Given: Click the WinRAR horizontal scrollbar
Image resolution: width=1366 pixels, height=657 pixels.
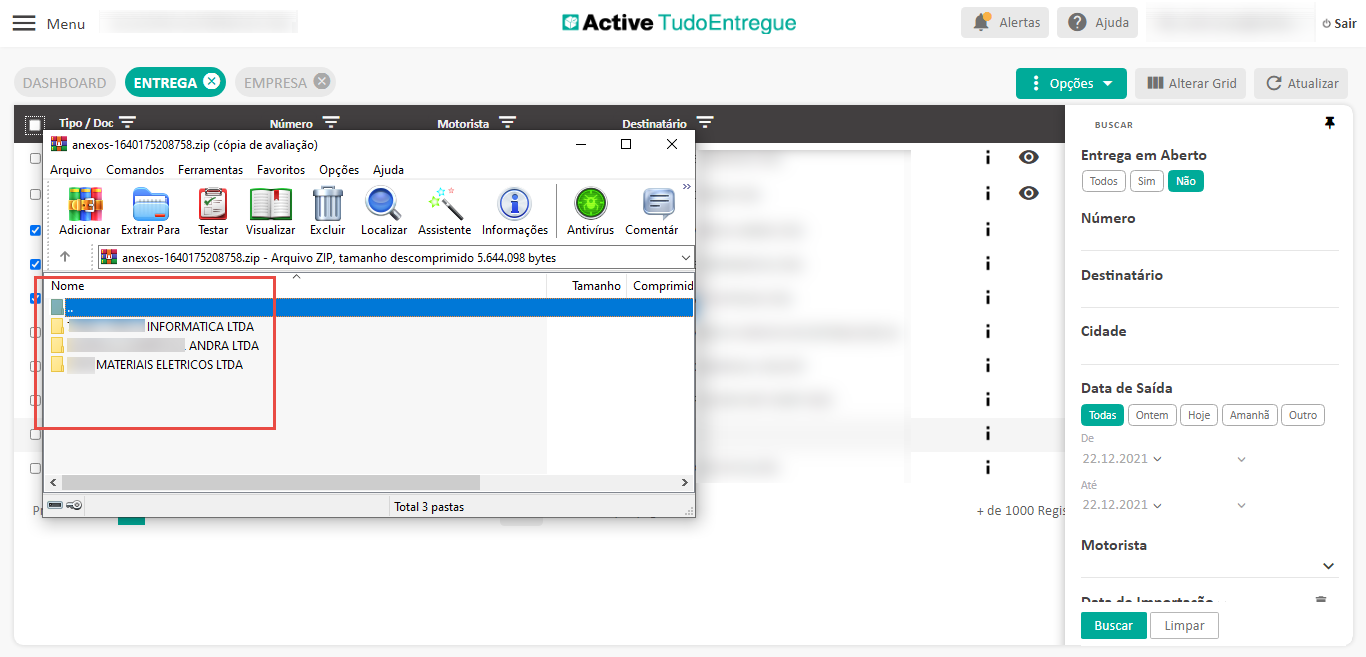Looking at the screenshot, I should (270, 483).
